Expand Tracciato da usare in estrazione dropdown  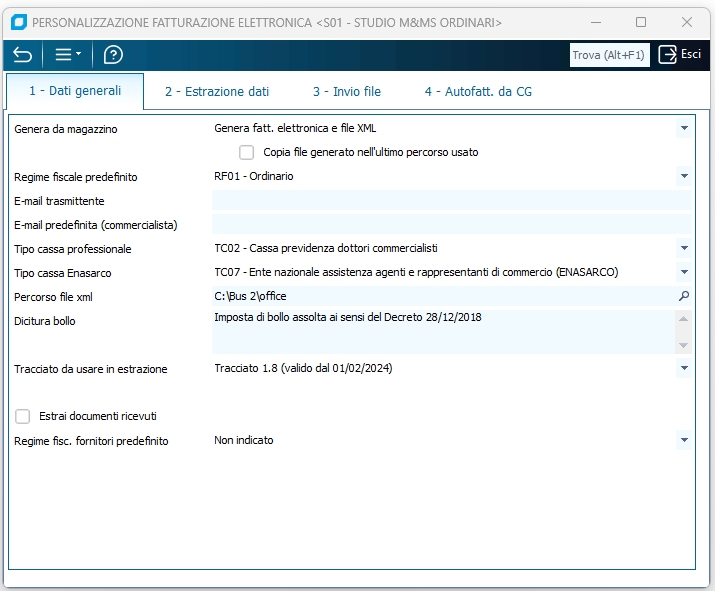pyautogui.click(x=684, y=368)
